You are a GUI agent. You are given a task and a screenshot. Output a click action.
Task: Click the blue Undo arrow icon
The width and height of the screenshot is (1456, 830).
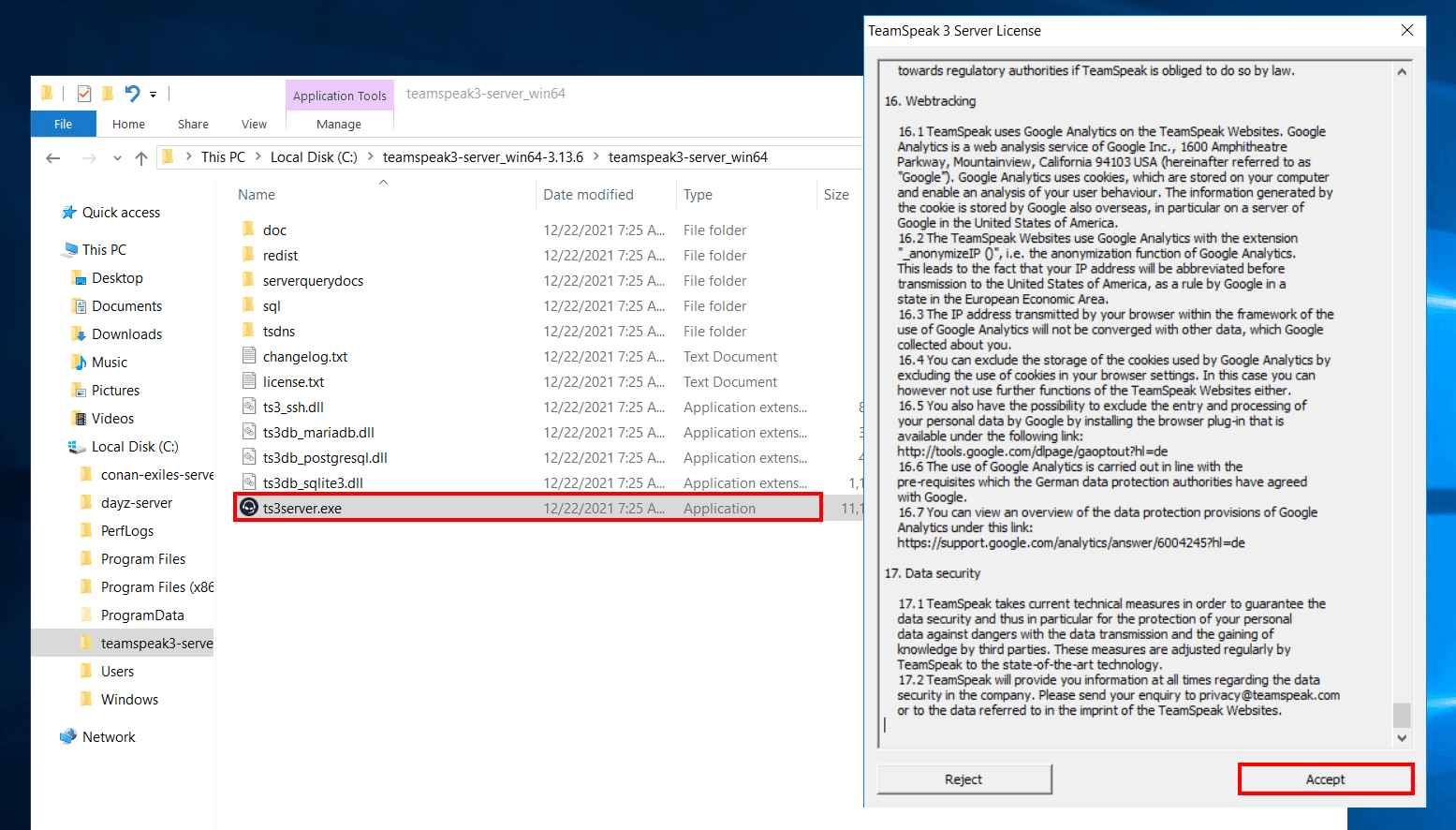click(132, 94)
